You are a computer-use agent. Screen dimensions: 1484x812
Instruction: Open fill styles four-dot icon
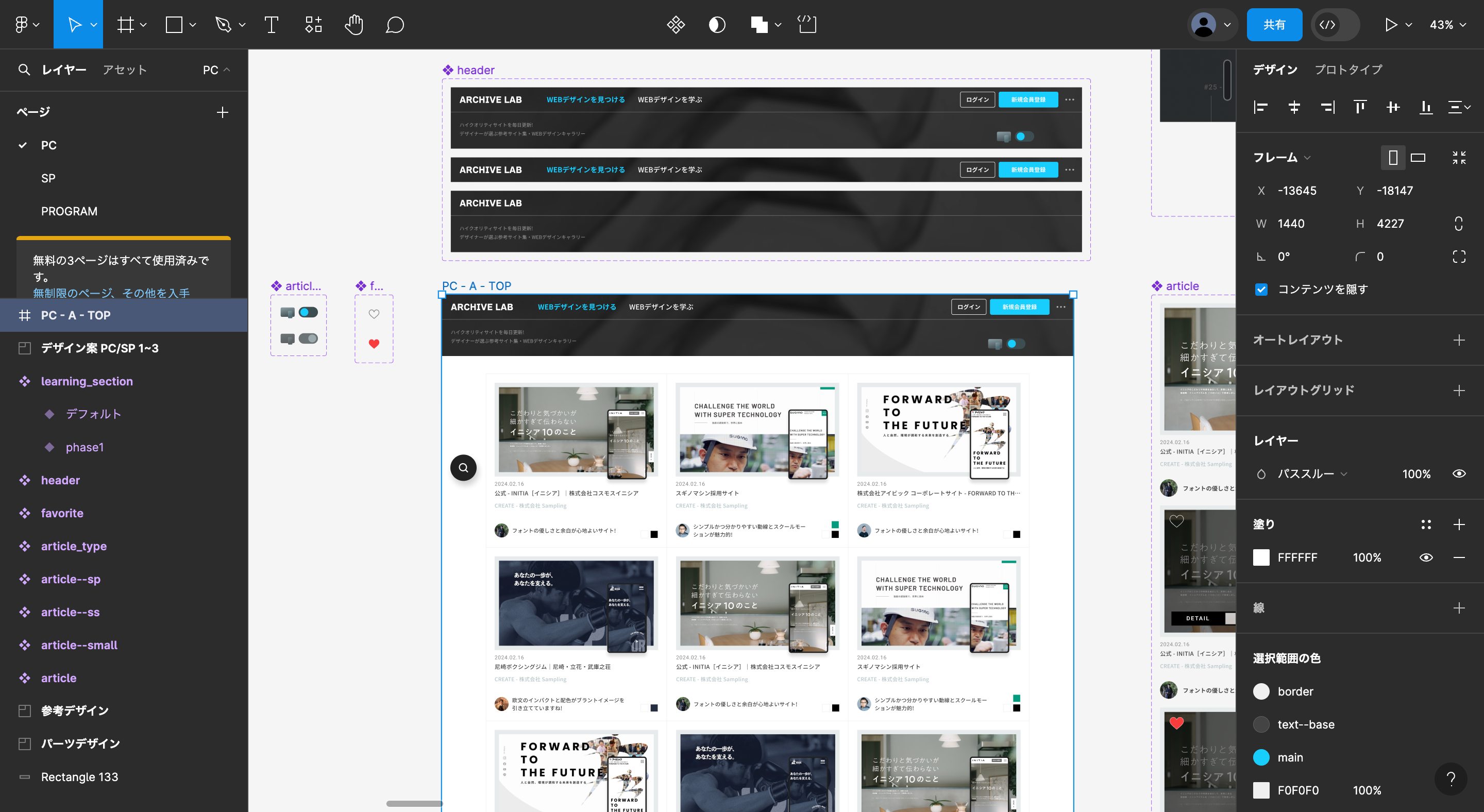point(1426,524)
